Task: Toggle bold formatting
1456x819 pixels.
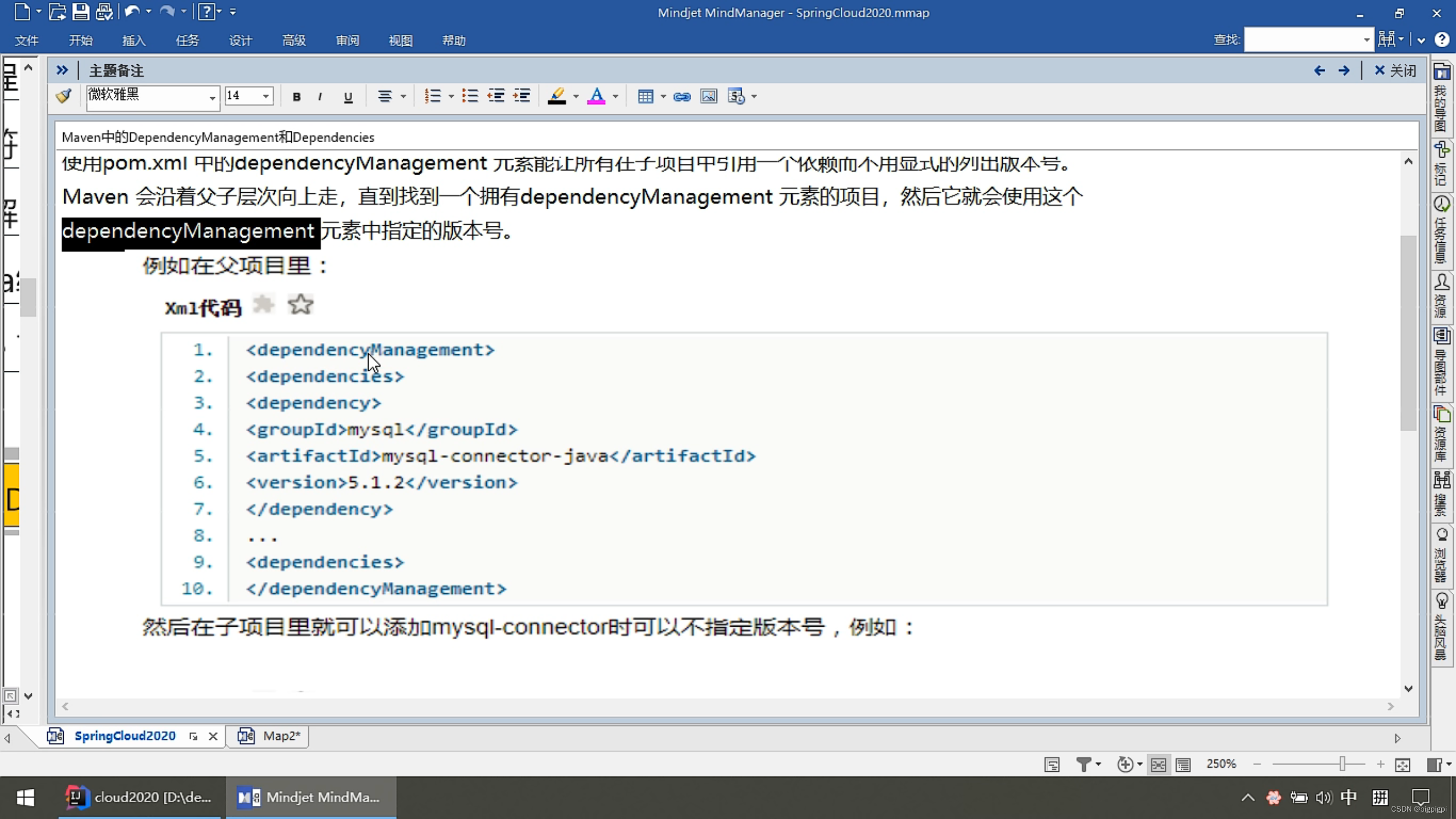Action: point(296,97)
